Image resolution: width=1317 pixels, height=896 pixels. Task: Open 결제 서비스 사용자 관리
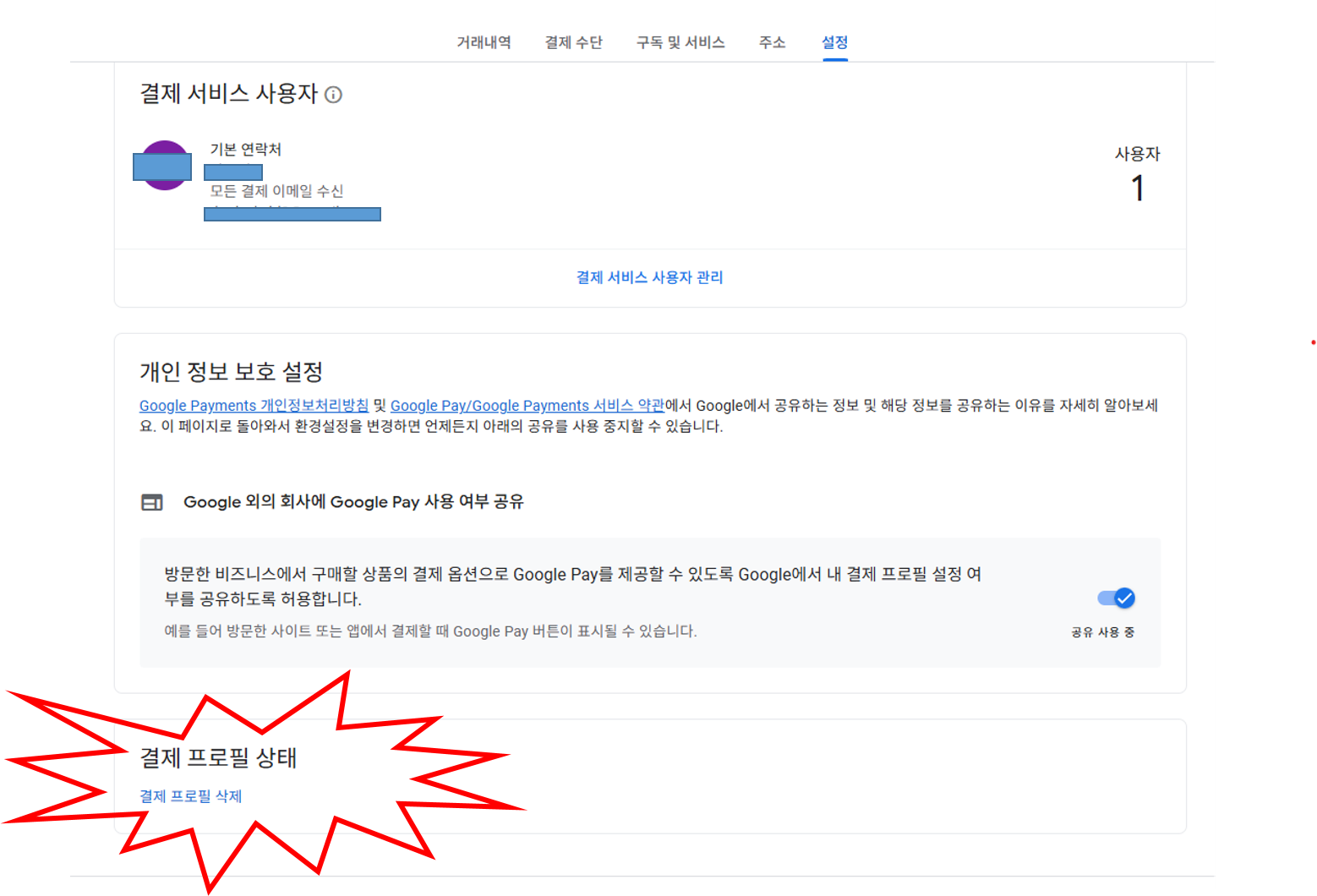point(649,277)
